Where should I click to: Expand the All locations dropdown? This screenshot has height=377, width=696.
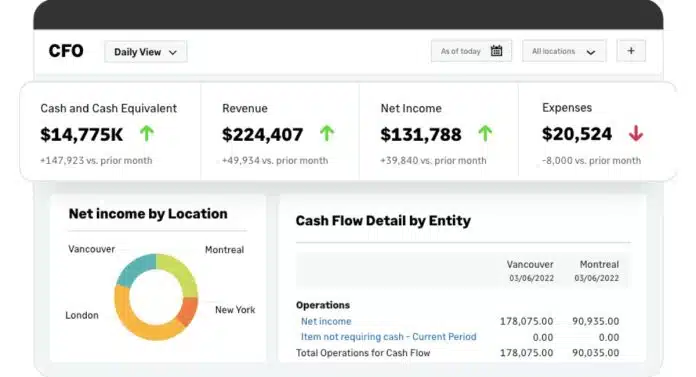click(564, 51)
